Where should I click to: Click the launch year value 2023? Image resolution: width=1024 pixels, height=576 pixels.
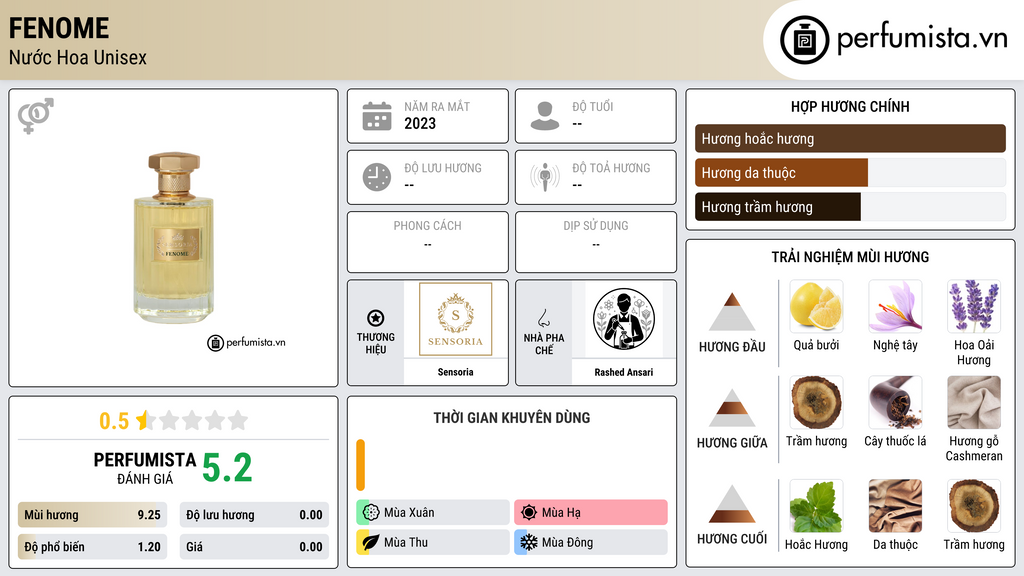point(420,123)
